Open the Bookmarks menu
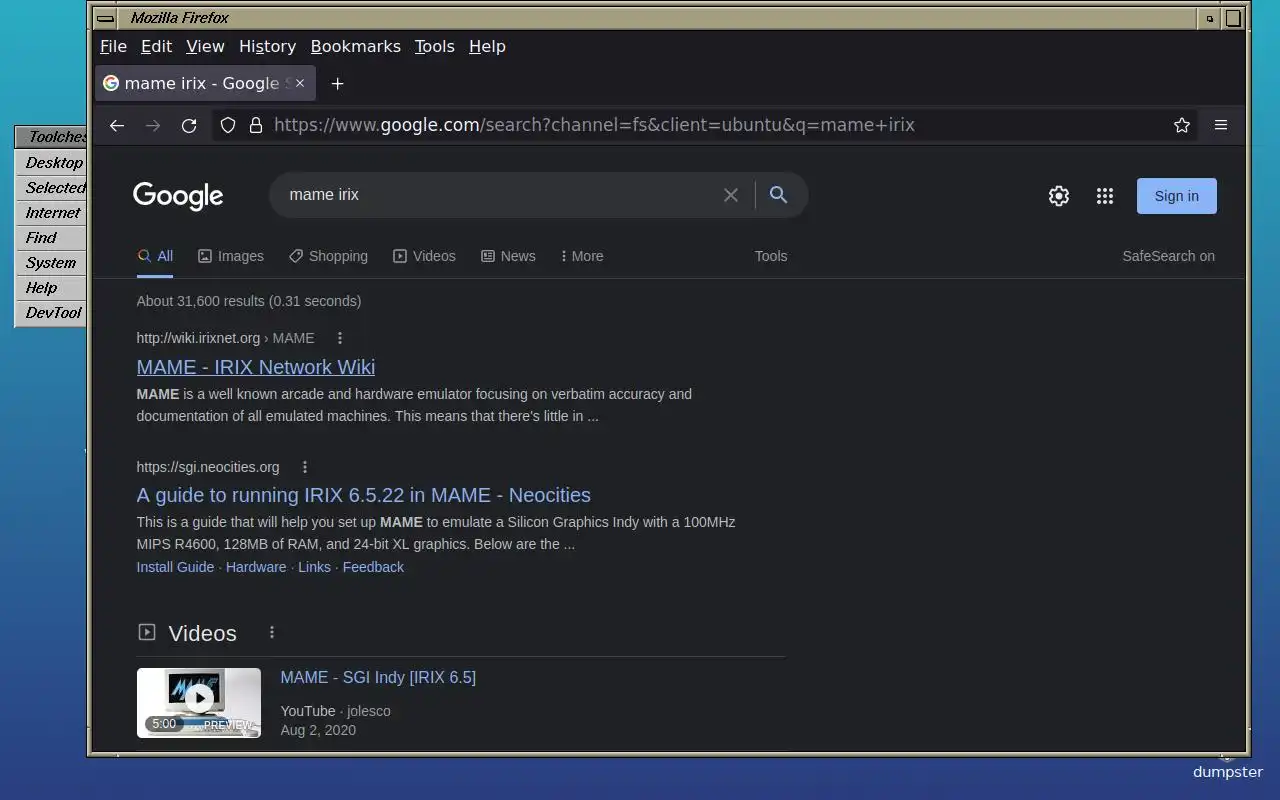Image resolution: width=1280 pixels, height=800 pixels. [355, 46]
